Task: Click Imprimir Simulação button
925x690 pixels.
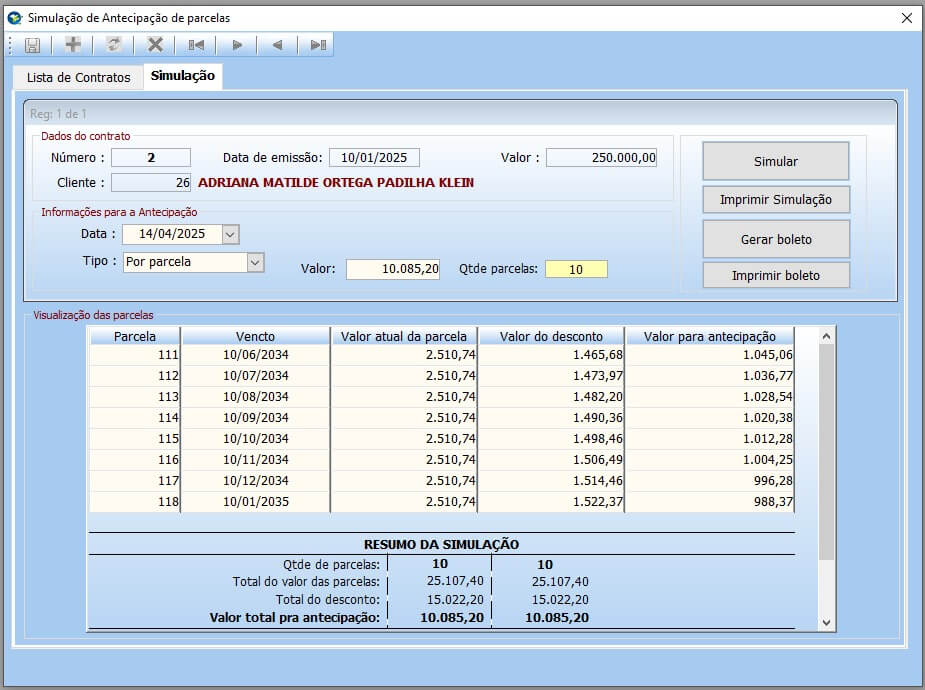Action: [775, 200]
